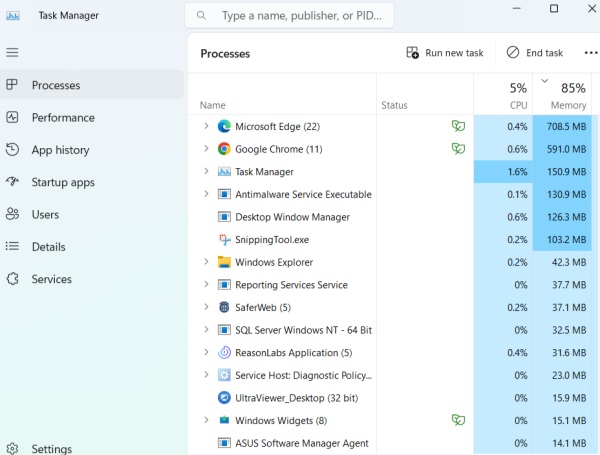
Task: Click the 1.6% CPU cell for Task Manager
Action: pyautogui.click(x=503, y=171)
